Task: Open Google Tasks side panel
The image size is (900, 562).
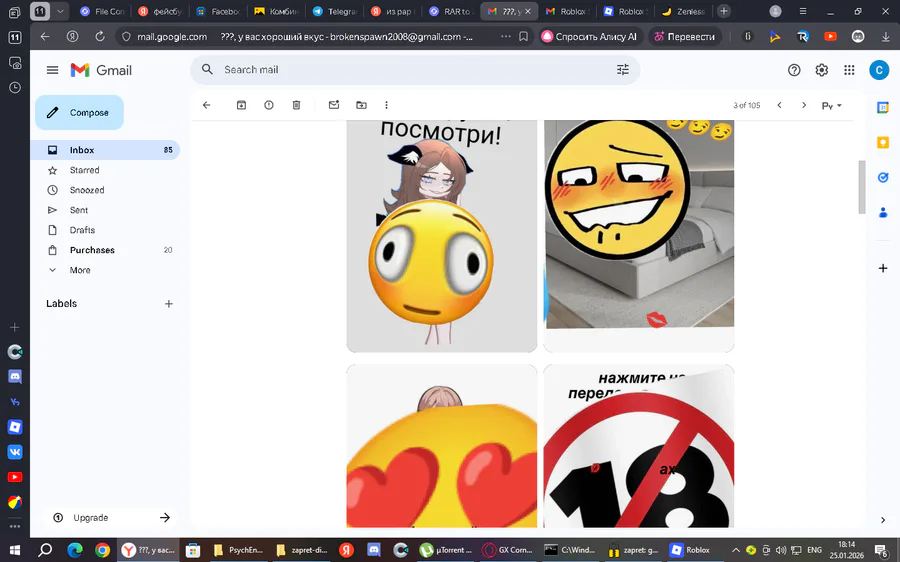Action: (x=883, y=177)
